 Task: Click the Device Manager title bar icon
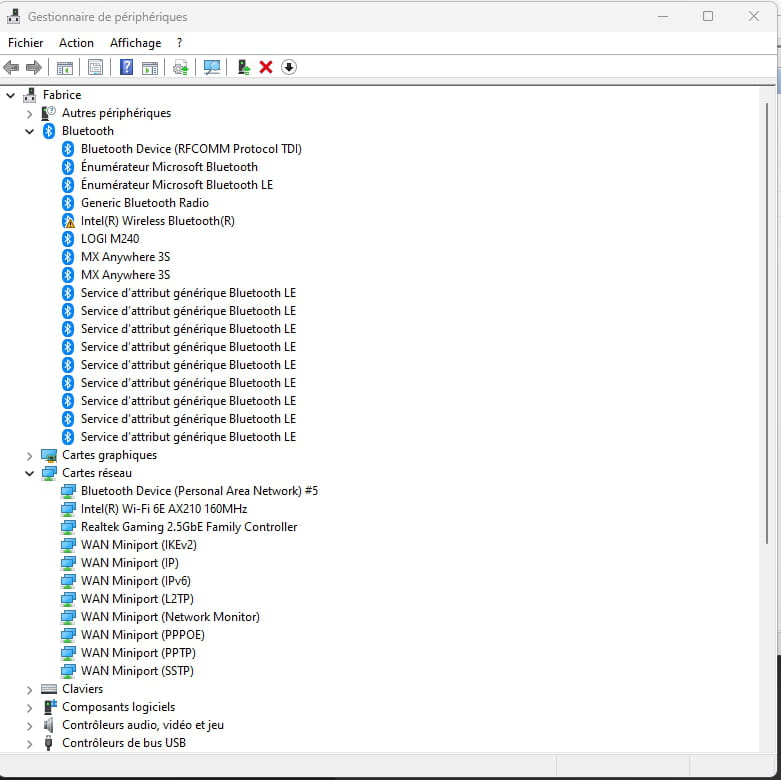[x=13, y=16]
